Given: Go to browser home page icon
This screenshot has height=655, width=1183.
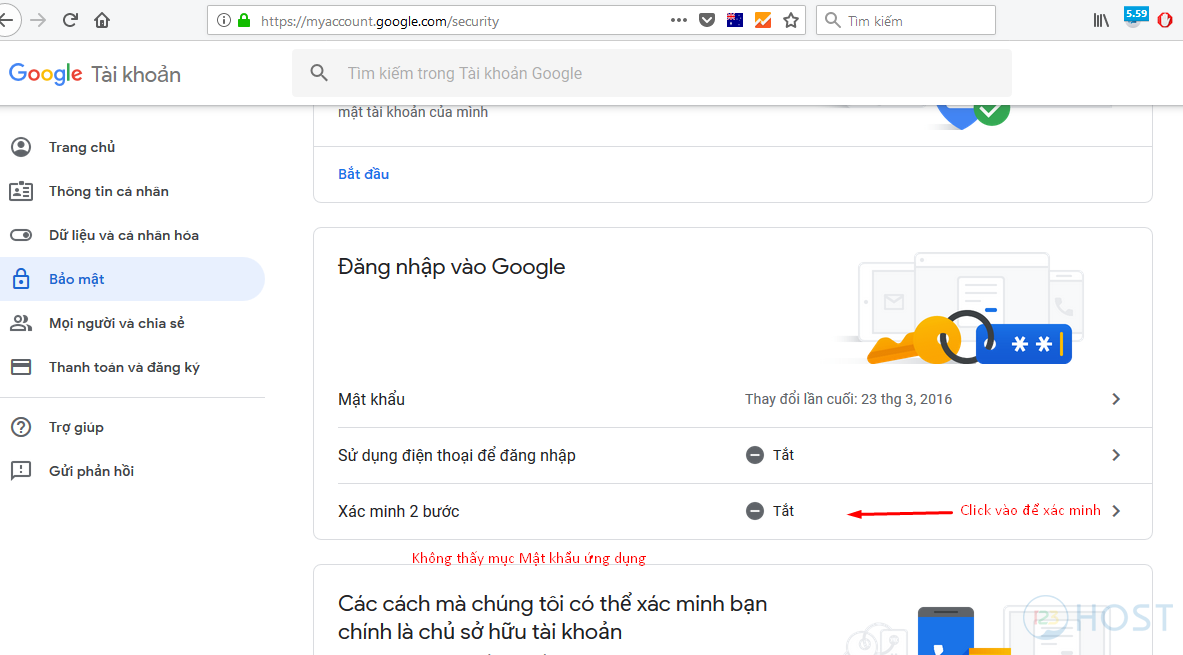Looking at the screenshot, I should pyautogui.click(x=102, y=20).
